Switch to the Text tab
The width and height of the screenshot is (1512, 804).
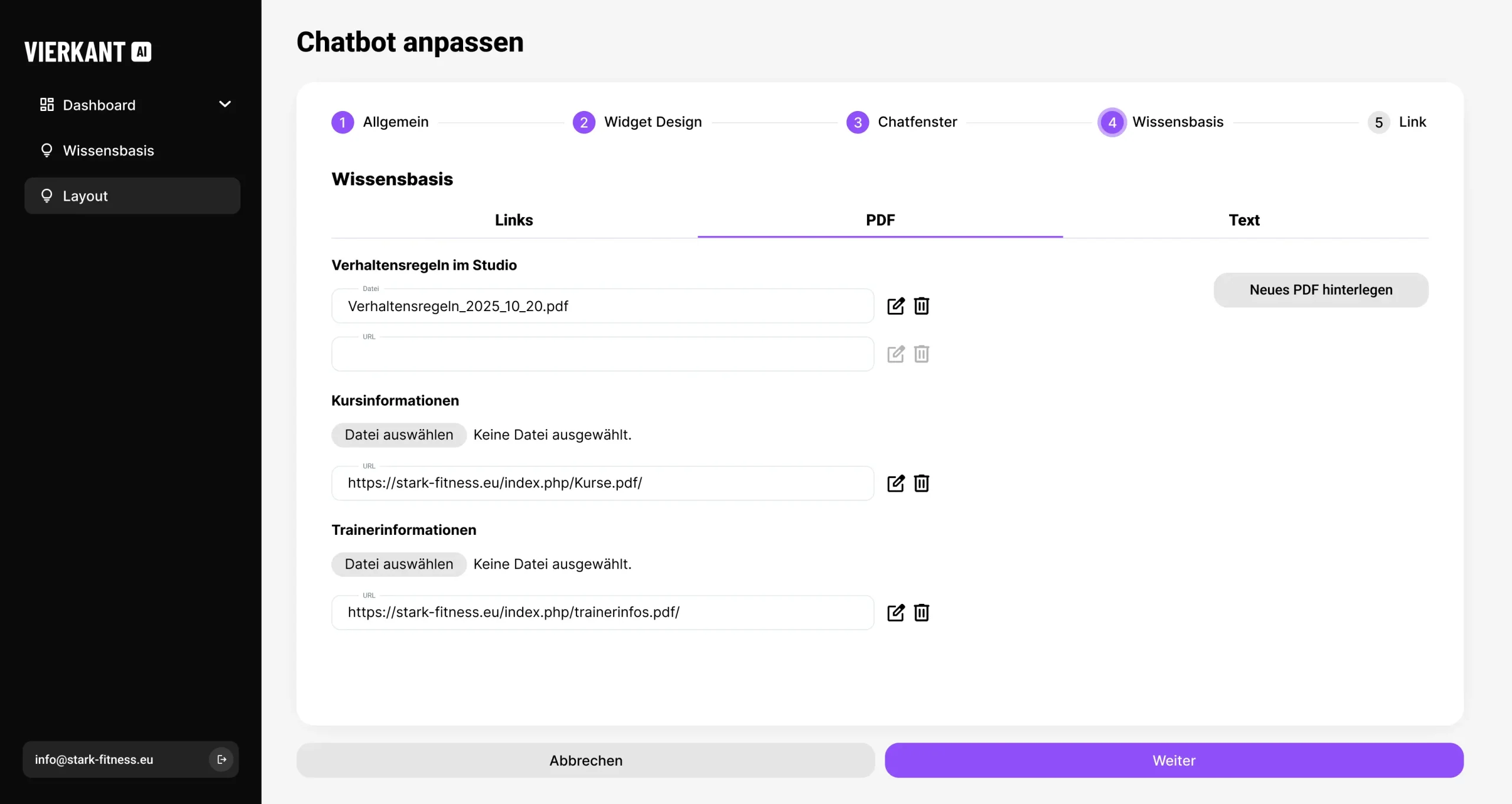click(1244, 220)
